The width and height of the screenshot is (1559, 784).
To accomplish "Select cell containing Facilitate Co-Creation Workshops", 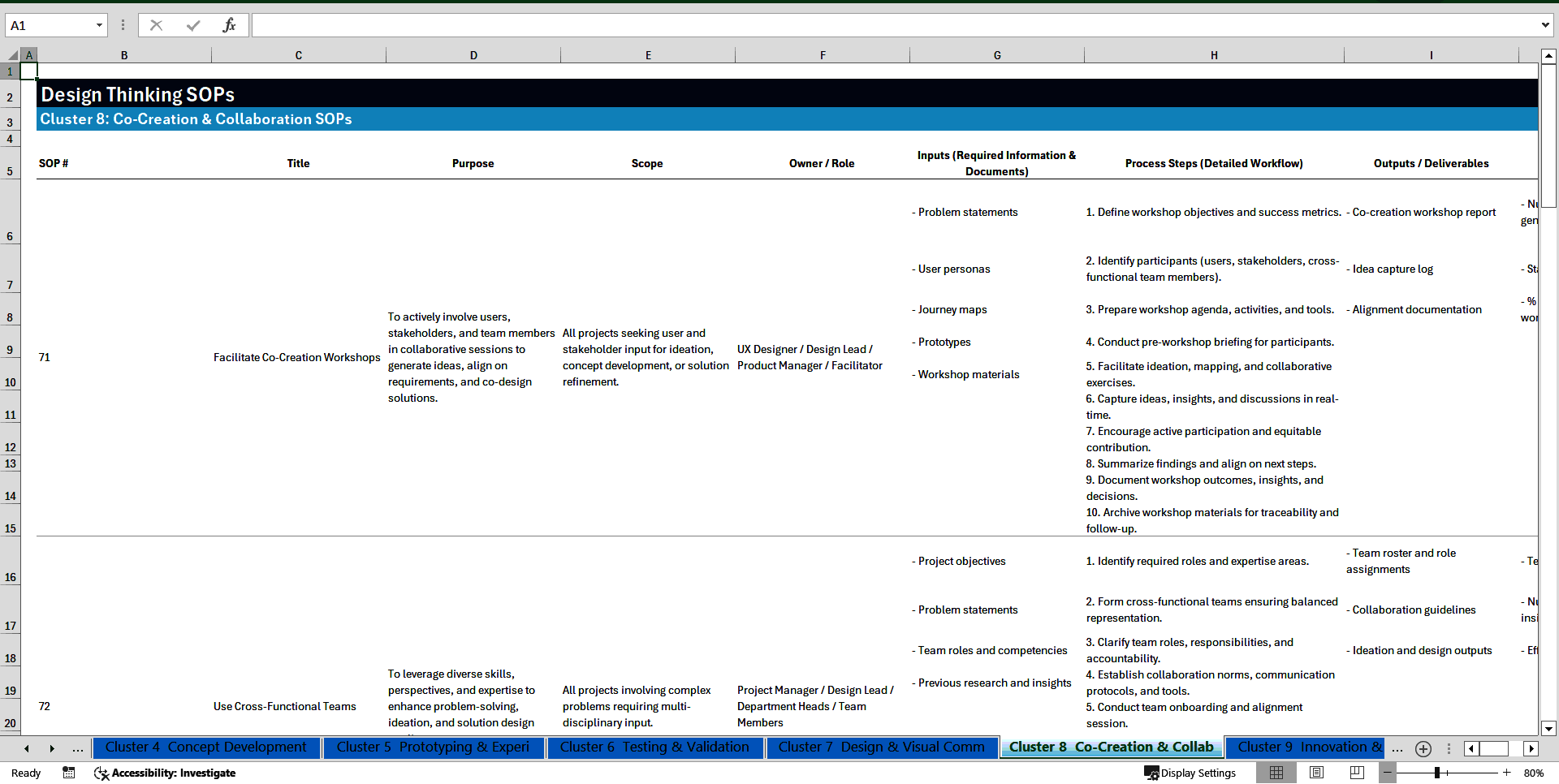I will 297,357.
